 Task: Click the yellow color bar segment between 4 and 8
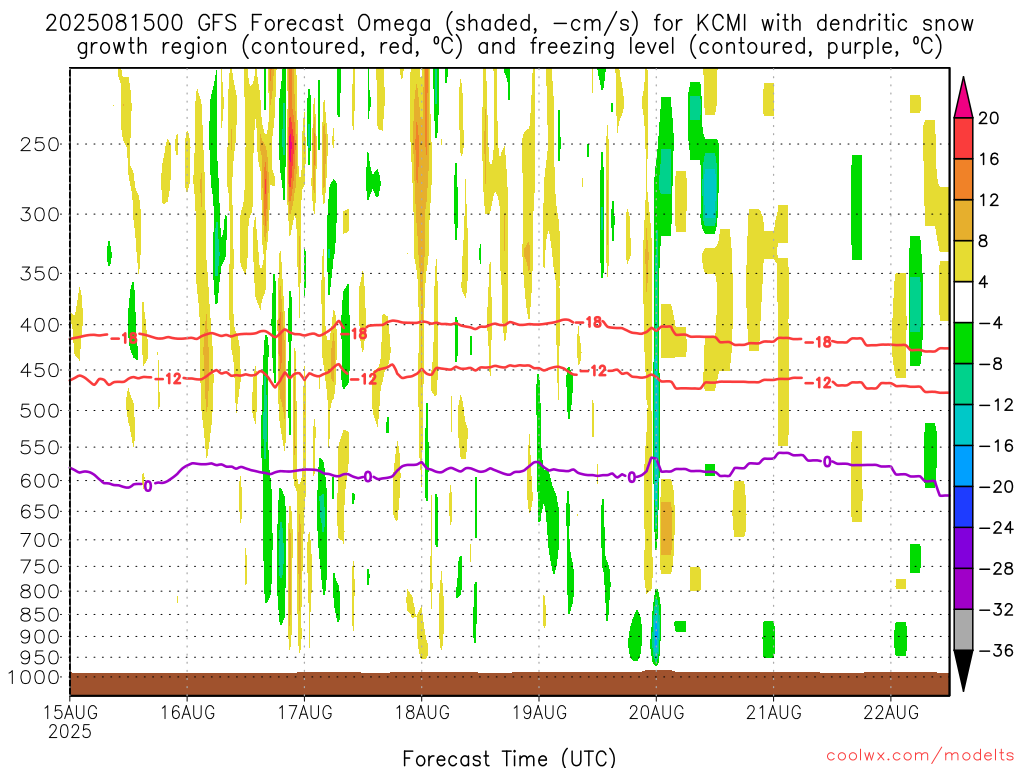[963, 261]
